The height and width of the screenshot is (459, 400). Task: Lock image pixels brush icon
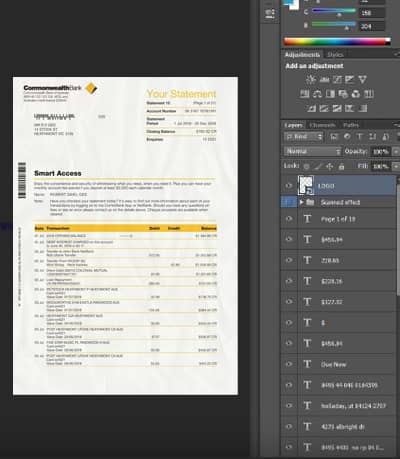(x=318, y=166)
